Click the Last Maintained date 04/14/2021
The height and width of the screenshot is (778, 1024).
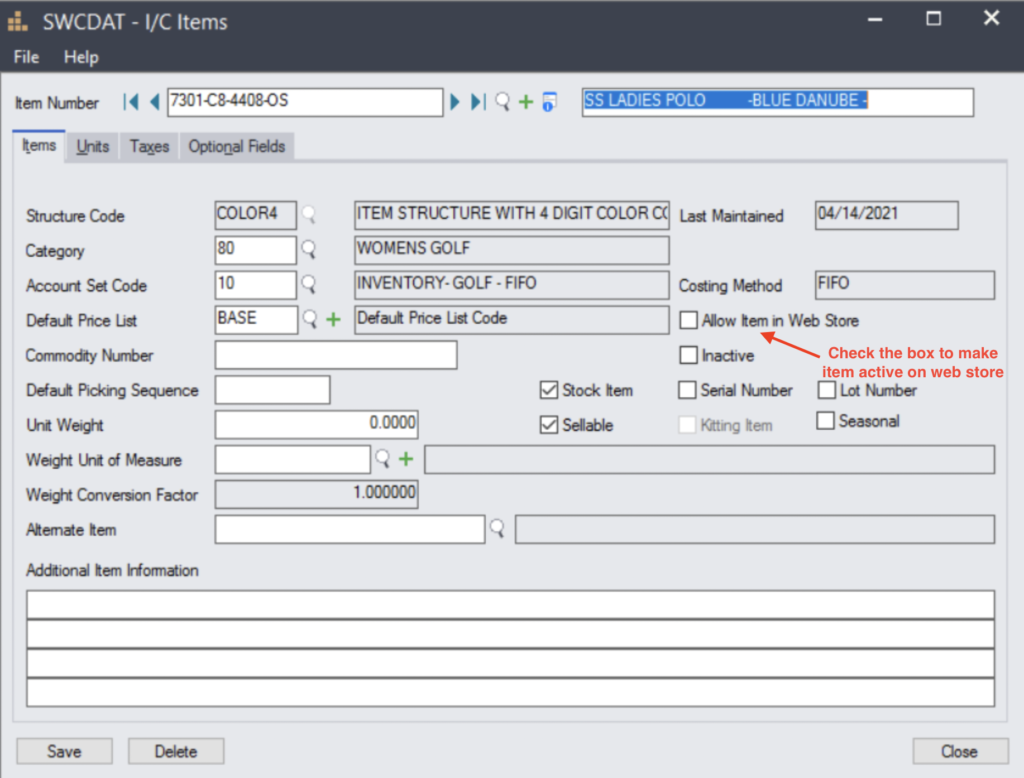(886, 215)
